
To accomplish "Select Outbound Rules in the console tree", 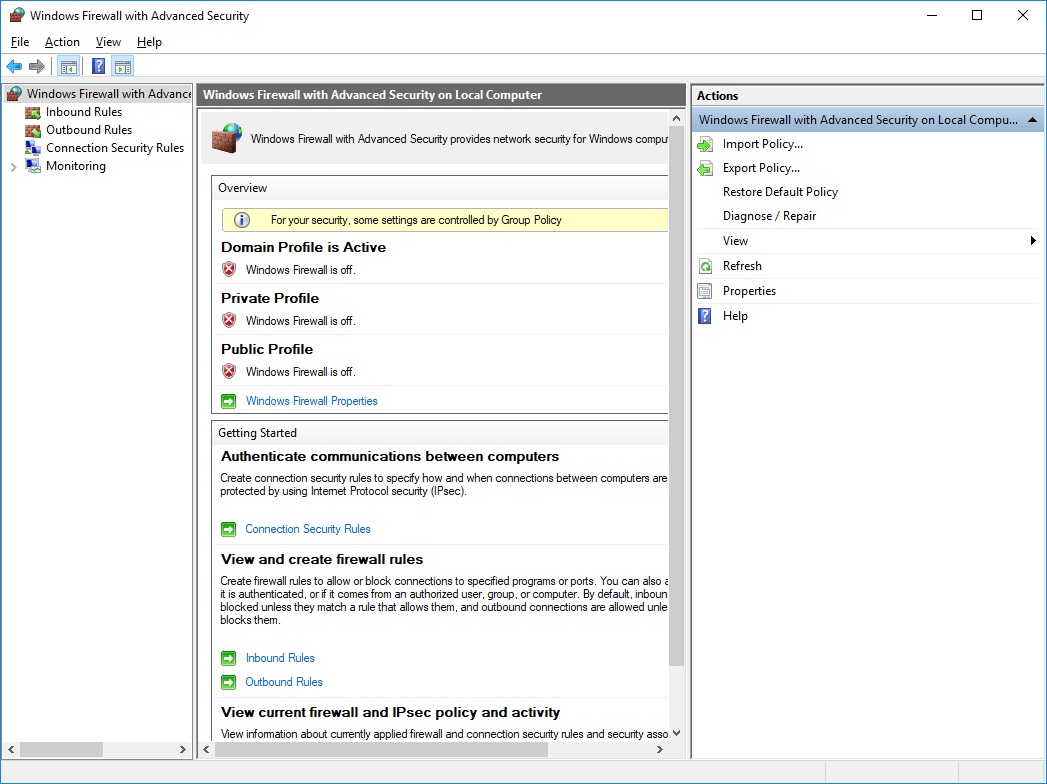I will [89, 130].
